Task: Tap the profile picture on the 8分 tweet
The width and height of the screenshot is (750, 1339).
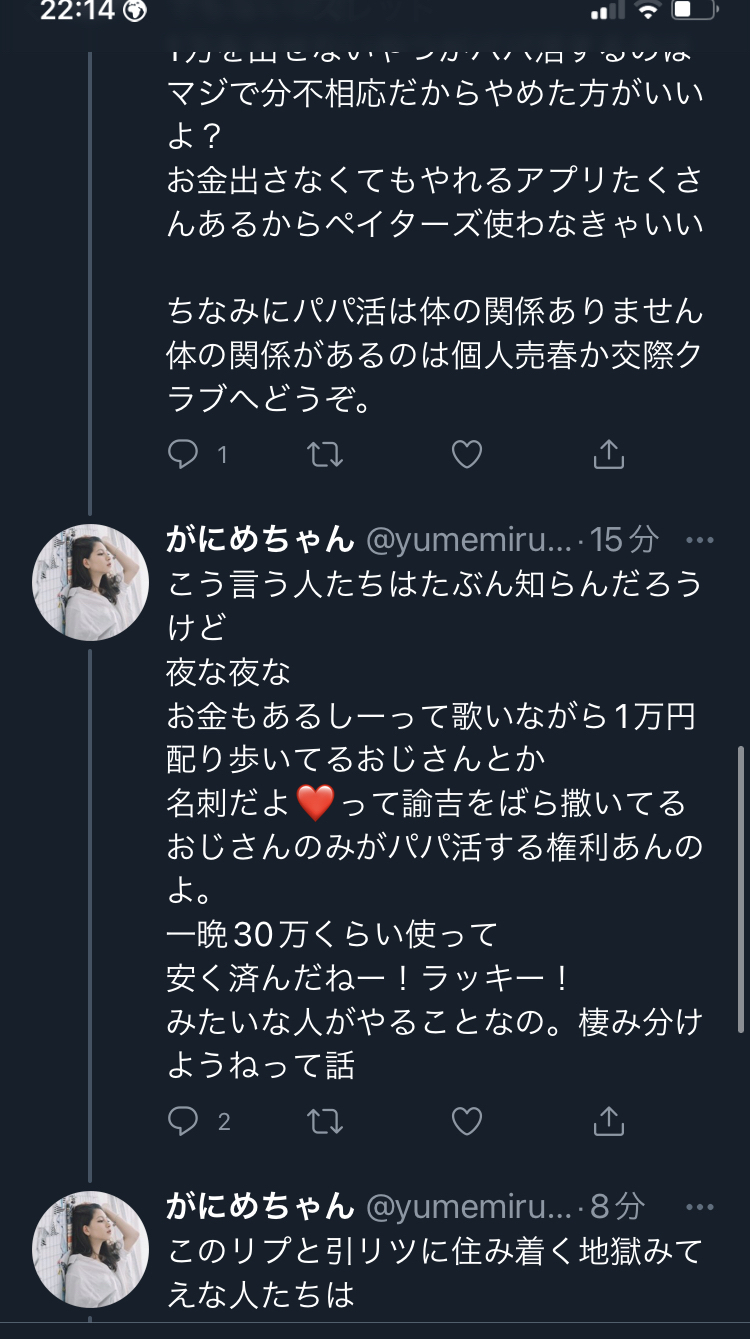Action: click(x=91, y=1249)
